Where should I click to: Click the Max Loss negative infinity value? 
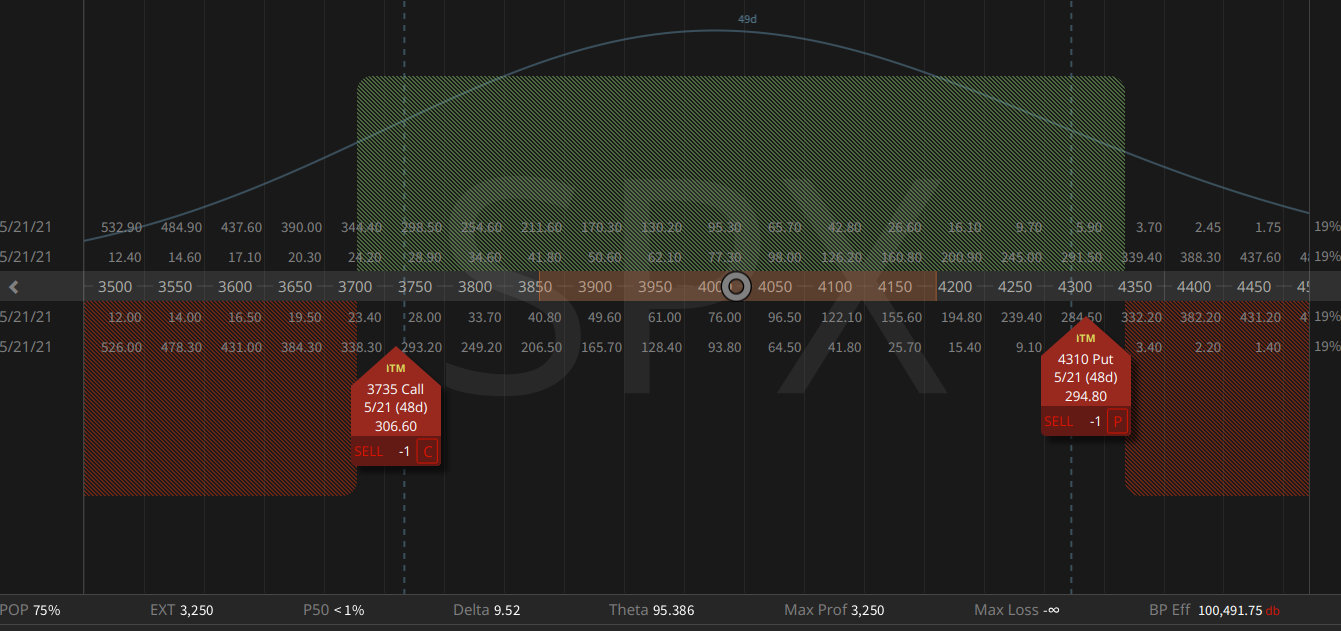(x=1052, y=610)
